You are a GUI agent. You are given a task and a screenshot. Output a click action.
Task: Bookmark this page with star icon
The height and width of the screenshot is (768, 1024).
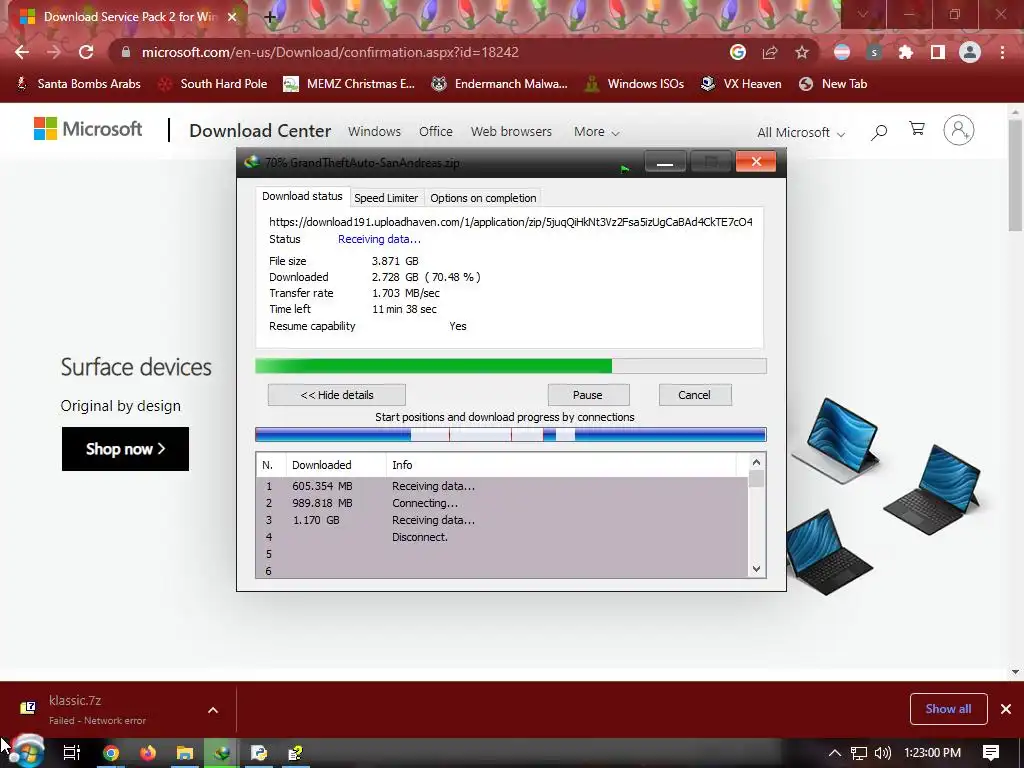[x=802, y=52]
